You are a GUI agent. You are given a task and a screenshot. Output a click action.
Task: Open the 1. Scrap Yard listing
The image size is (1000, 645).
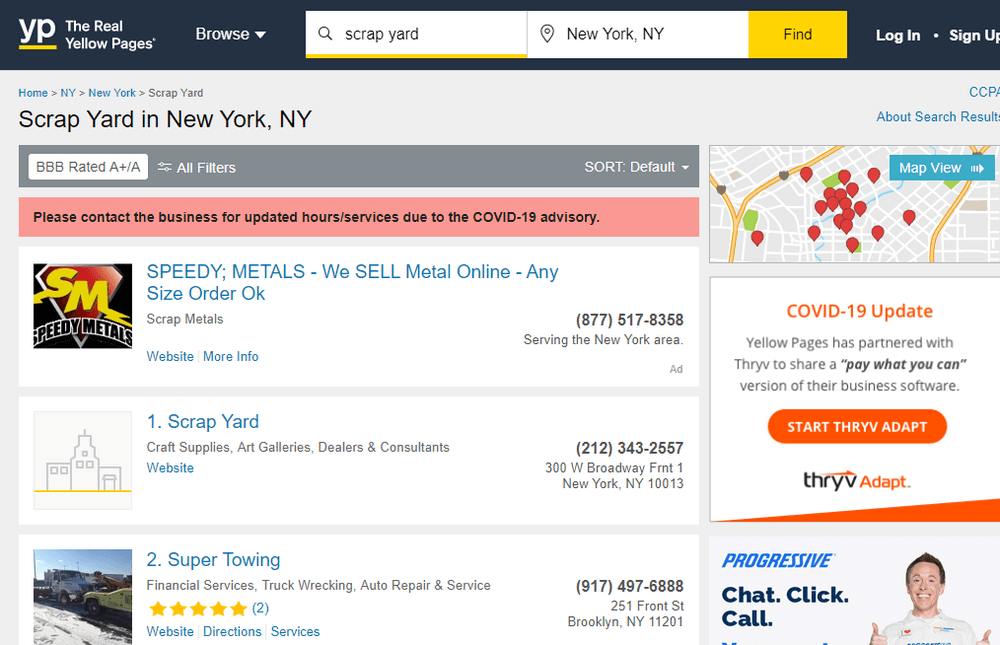pos(203,422)
